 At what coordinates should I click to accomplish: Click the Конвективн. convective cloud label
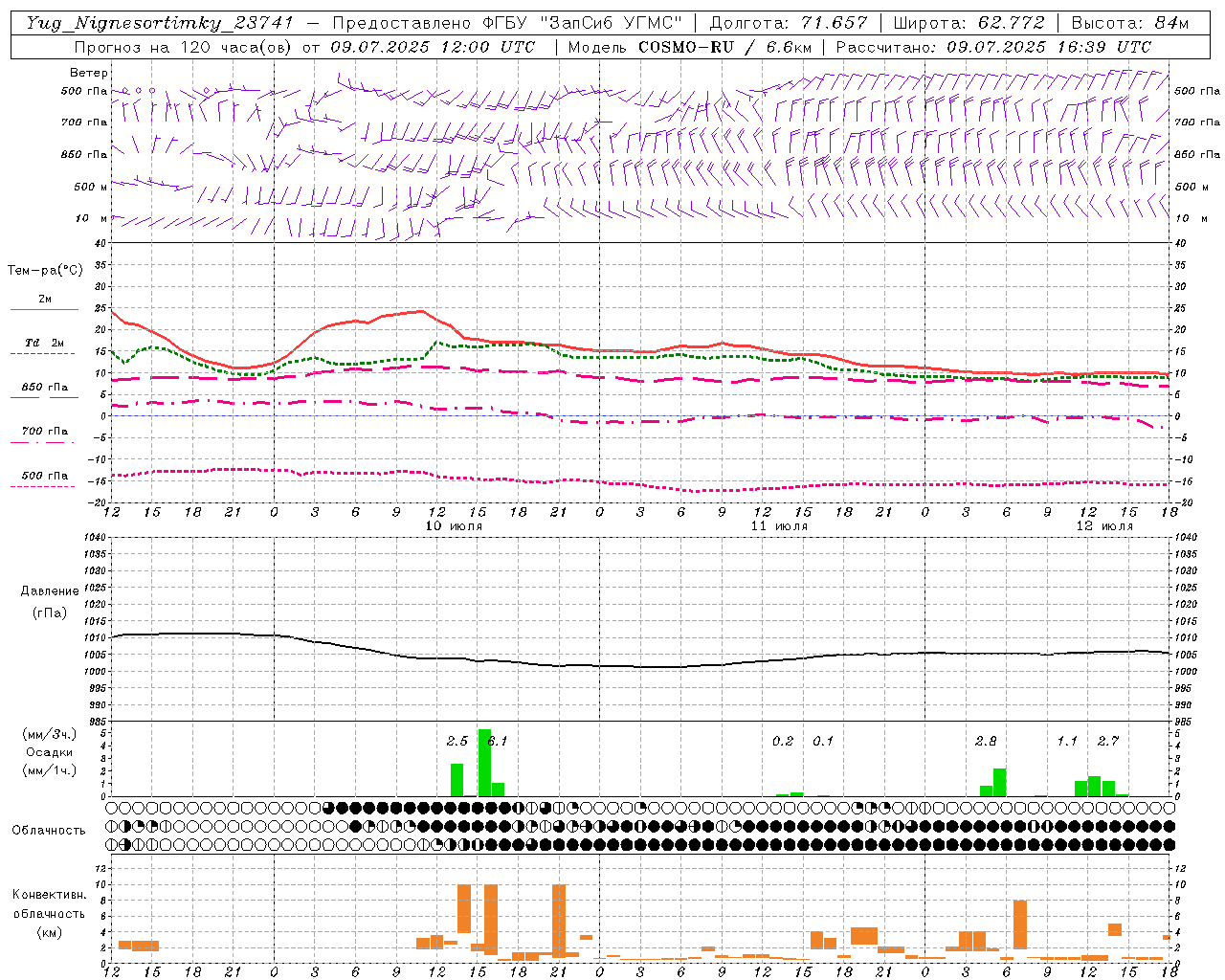pyautogui.click(x=50, y=895)
